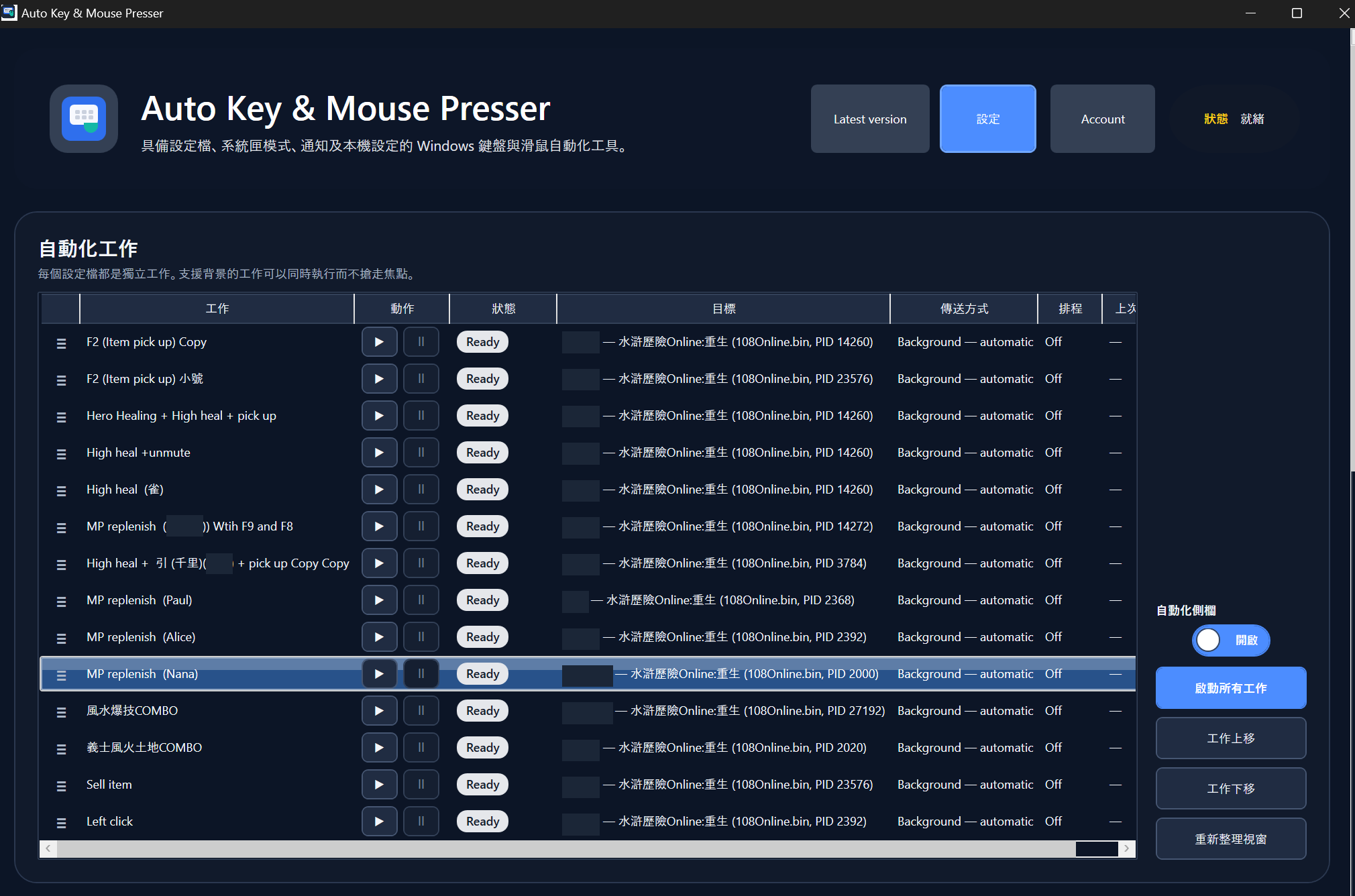
Task: Click the 狀態 就緒 status indicator
Action: click(x=1234, y=119)
